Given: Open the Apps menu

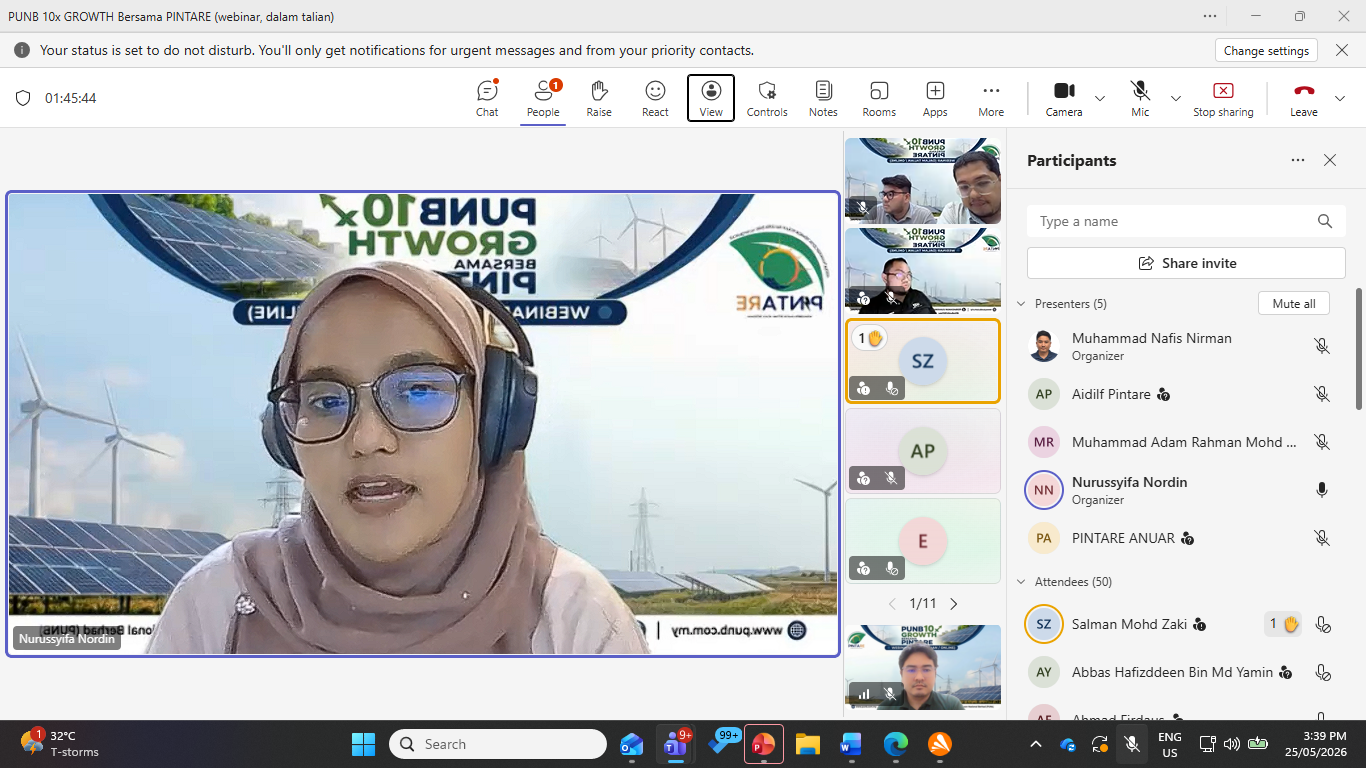Looking at the screenshot, I should click(935, 98).
